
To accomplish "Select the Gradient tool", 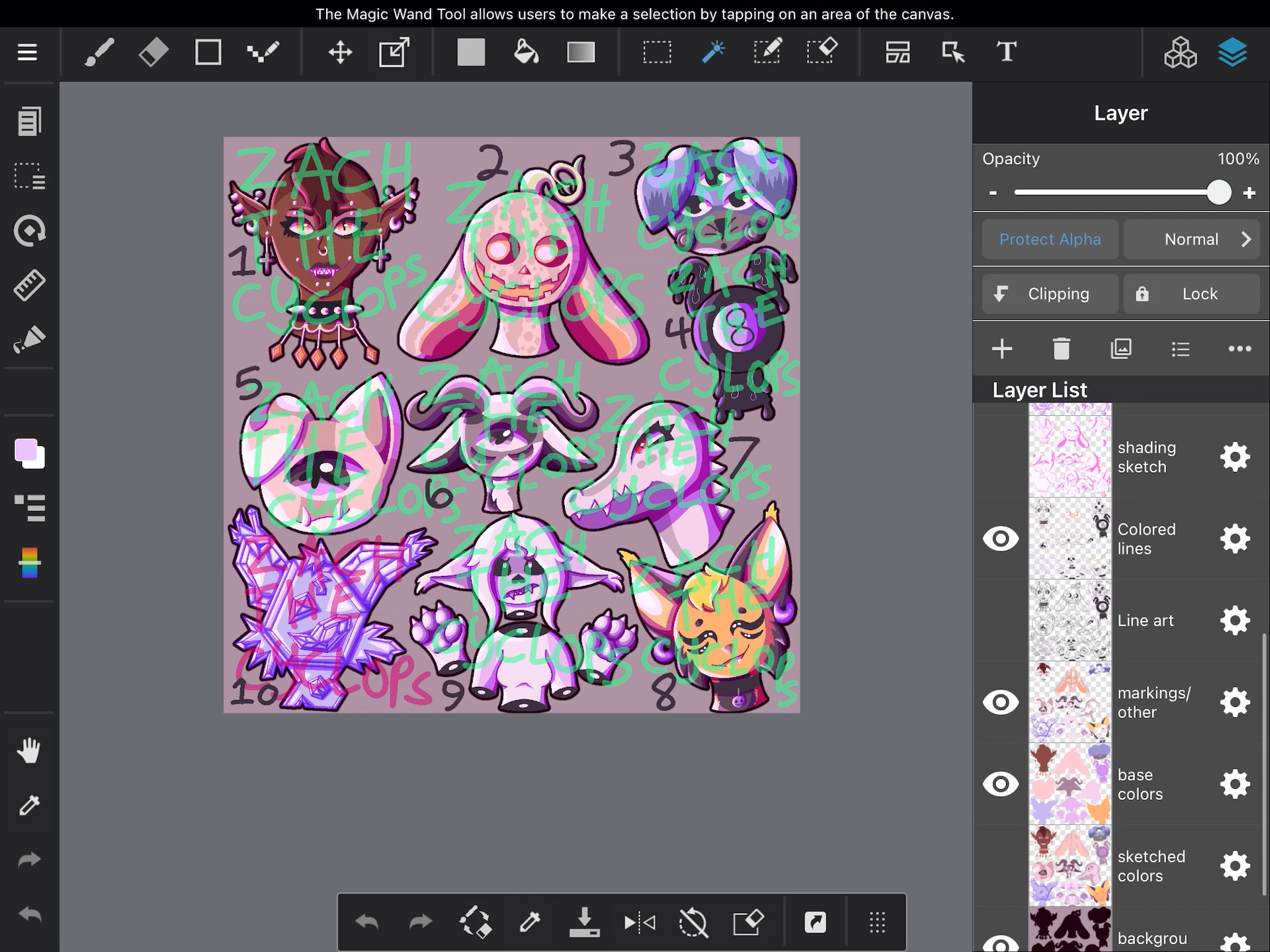I will click(x=581, y=52).
